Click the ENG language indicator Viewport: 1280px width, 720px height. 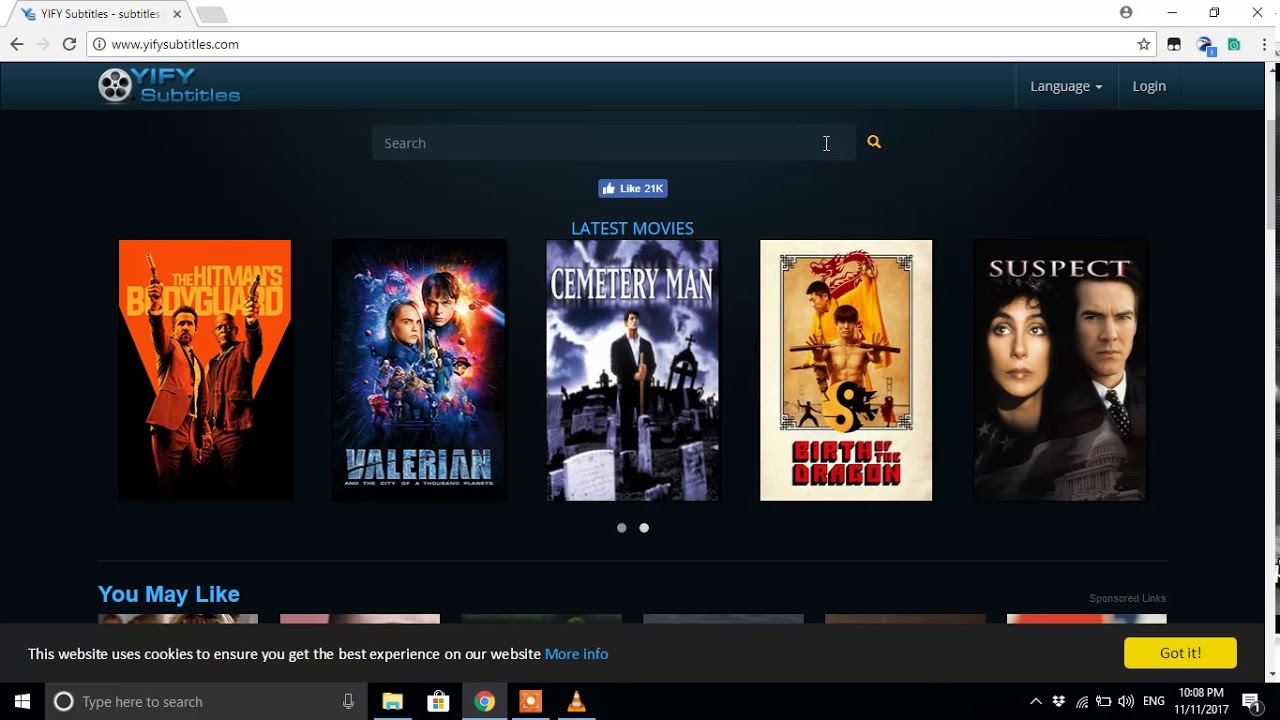[x=1153, y=701]
